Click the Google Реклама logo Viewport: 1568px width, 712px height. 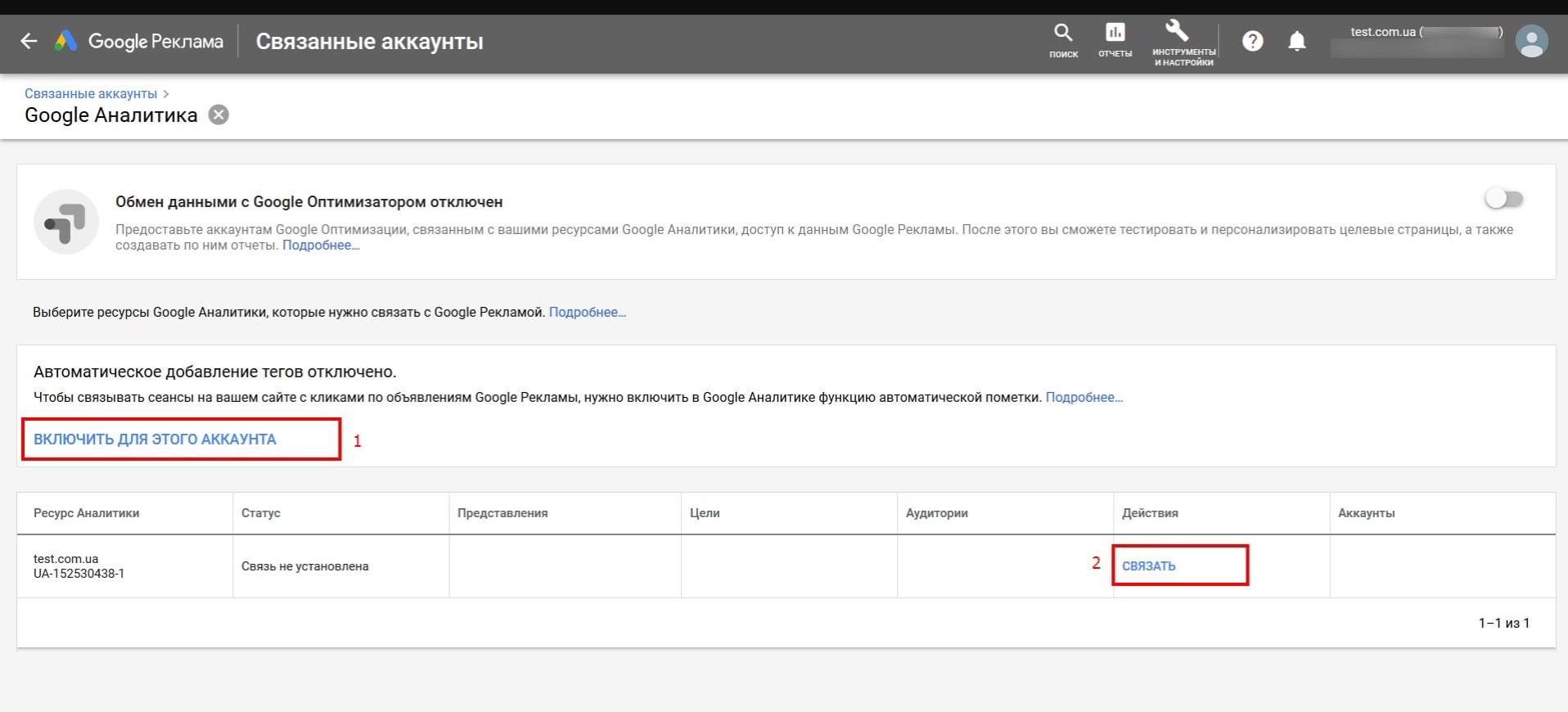(x=139, y=41)
